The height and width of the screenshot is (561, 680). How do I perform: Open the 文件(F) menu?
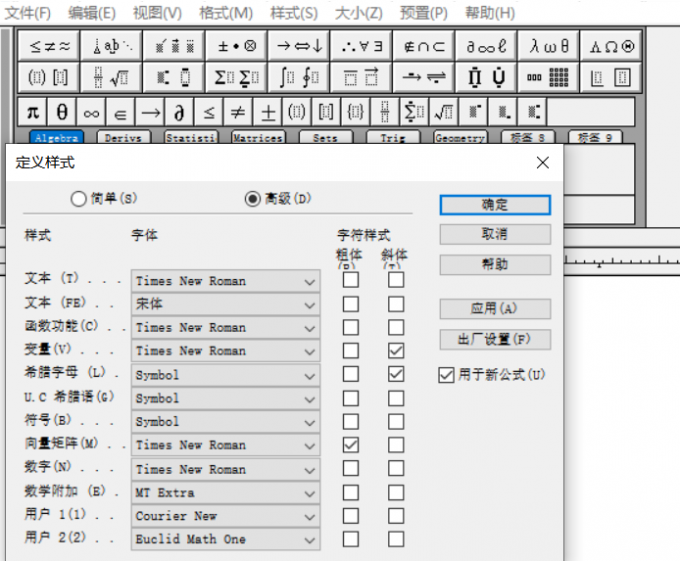[x=27, y=13]
